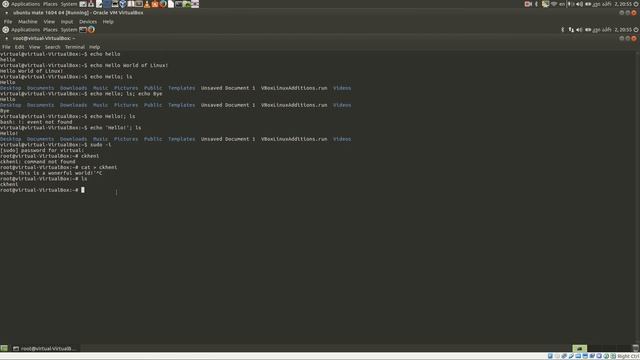The image size is (640, 360).
Task: Open VirtualBox Help menu
Action: pos(108,22)
